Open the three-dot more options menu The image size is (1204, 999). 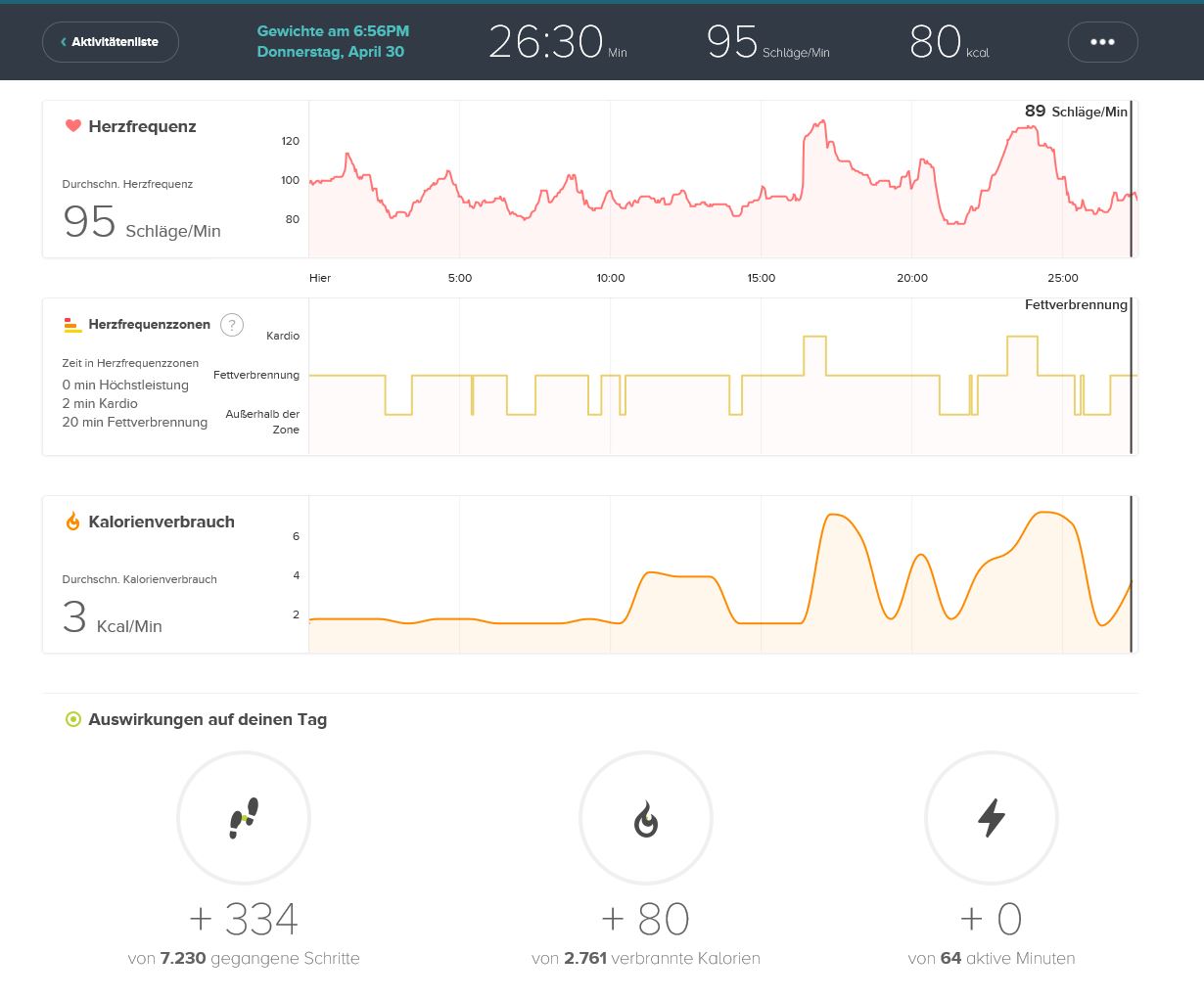tap(1102, 42)
